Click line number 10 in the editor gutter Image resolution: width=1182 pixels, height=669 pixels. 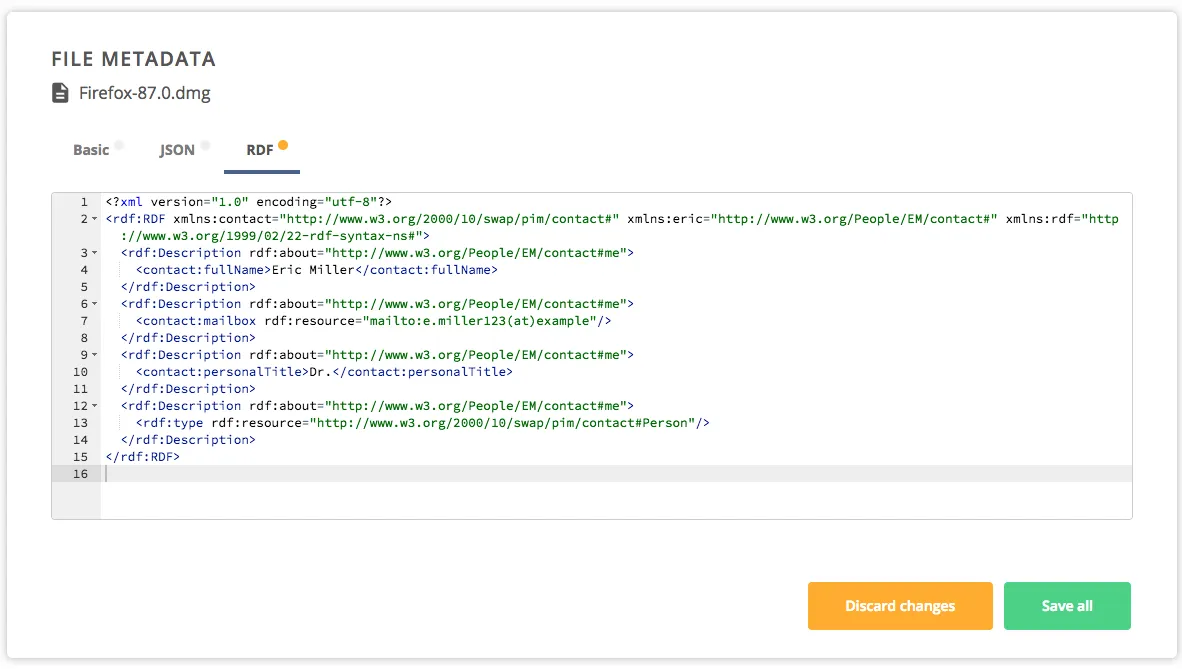tap(80, 372)
